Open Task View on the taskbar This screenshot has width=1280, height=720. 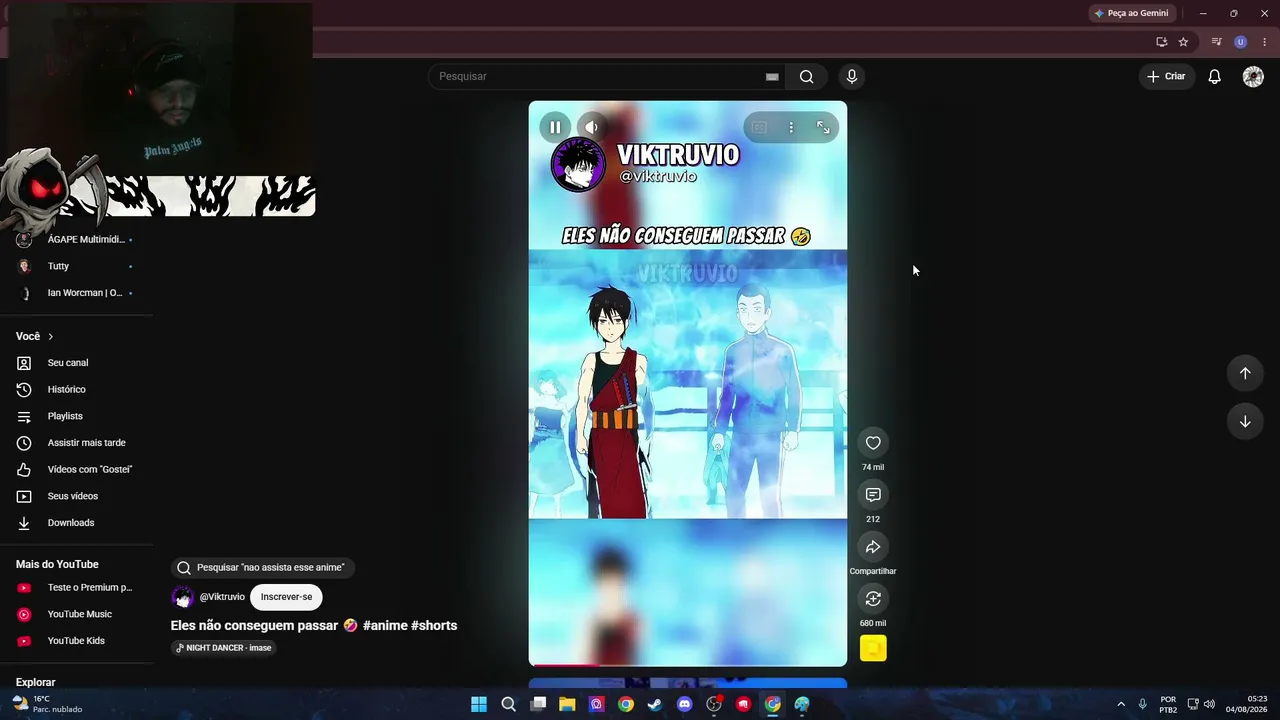click(538, 704)
